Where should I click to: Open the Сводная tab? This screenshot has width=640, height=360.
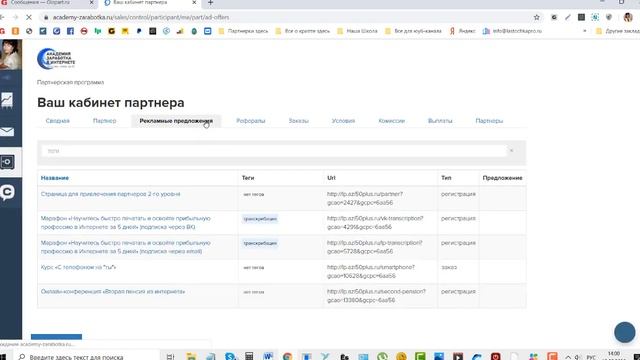[58, 121]
